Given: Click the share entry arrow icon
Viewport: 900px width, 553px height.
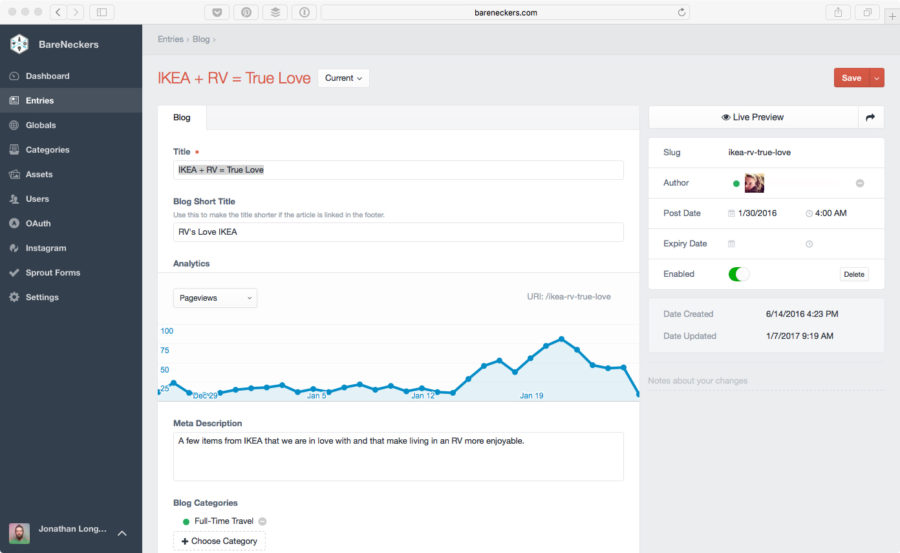Looking at the screenshot, I should tap(871, 117).
